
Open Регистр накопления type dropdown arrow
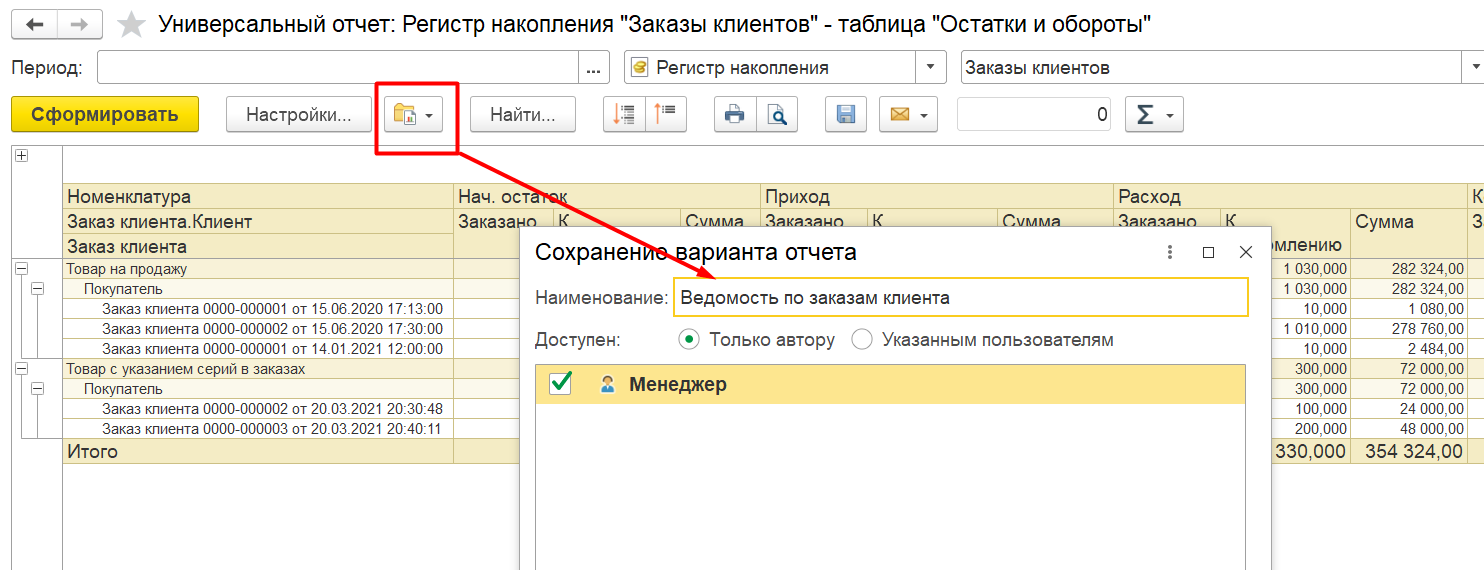pos(931,68)
